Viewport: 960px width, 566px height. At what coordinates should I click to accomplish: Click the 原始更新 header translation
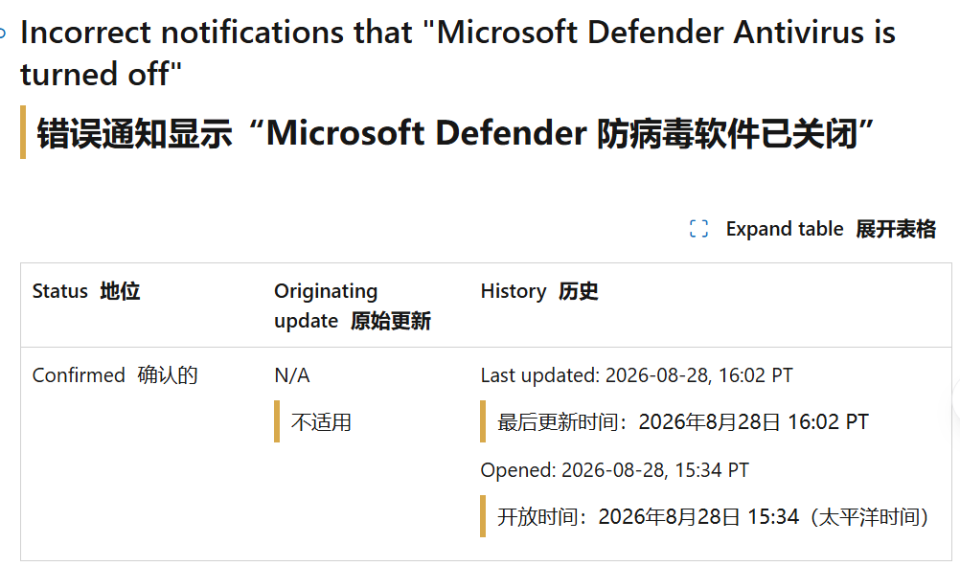(x=391, y=321)
